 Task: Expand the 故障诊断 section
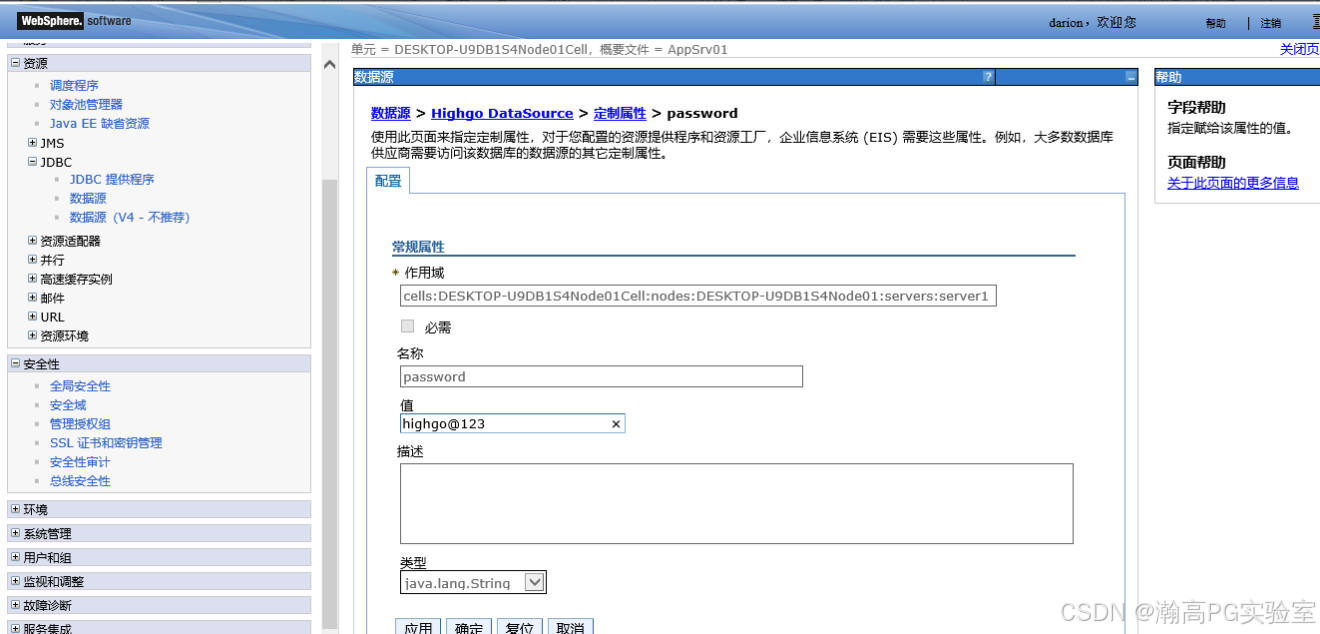(x=15, y=605)
